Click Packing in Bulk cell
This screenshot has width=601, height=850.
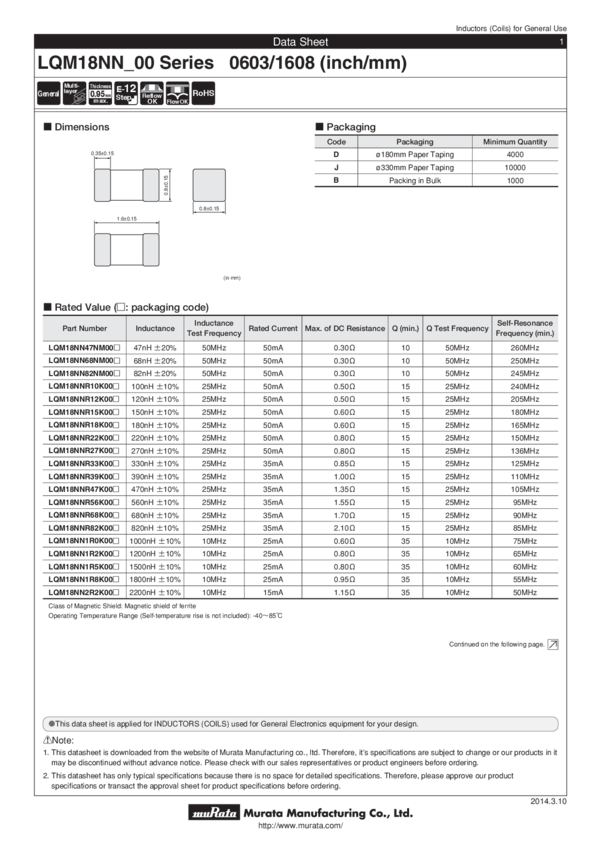click(415, 181)
